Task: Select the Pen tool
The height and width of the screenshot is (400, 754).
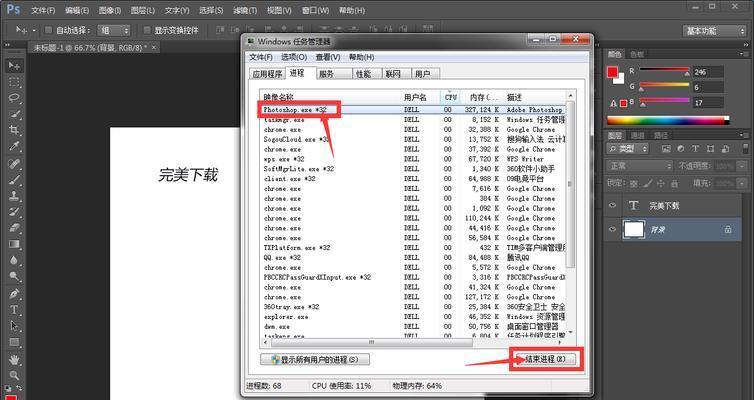Action: pos(14,294)
